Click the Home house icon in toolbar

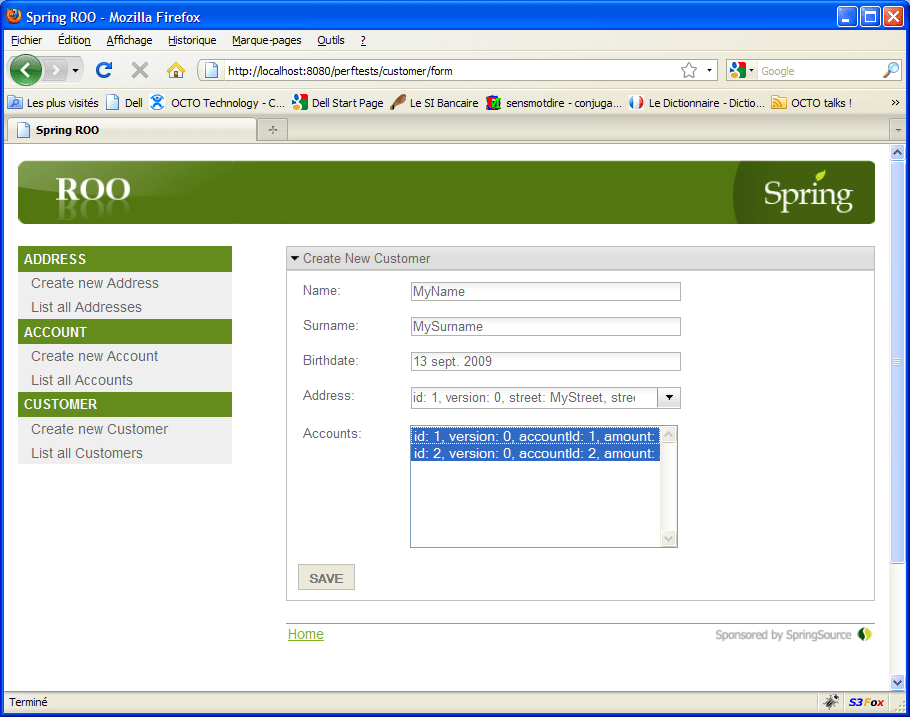point(176,70)
